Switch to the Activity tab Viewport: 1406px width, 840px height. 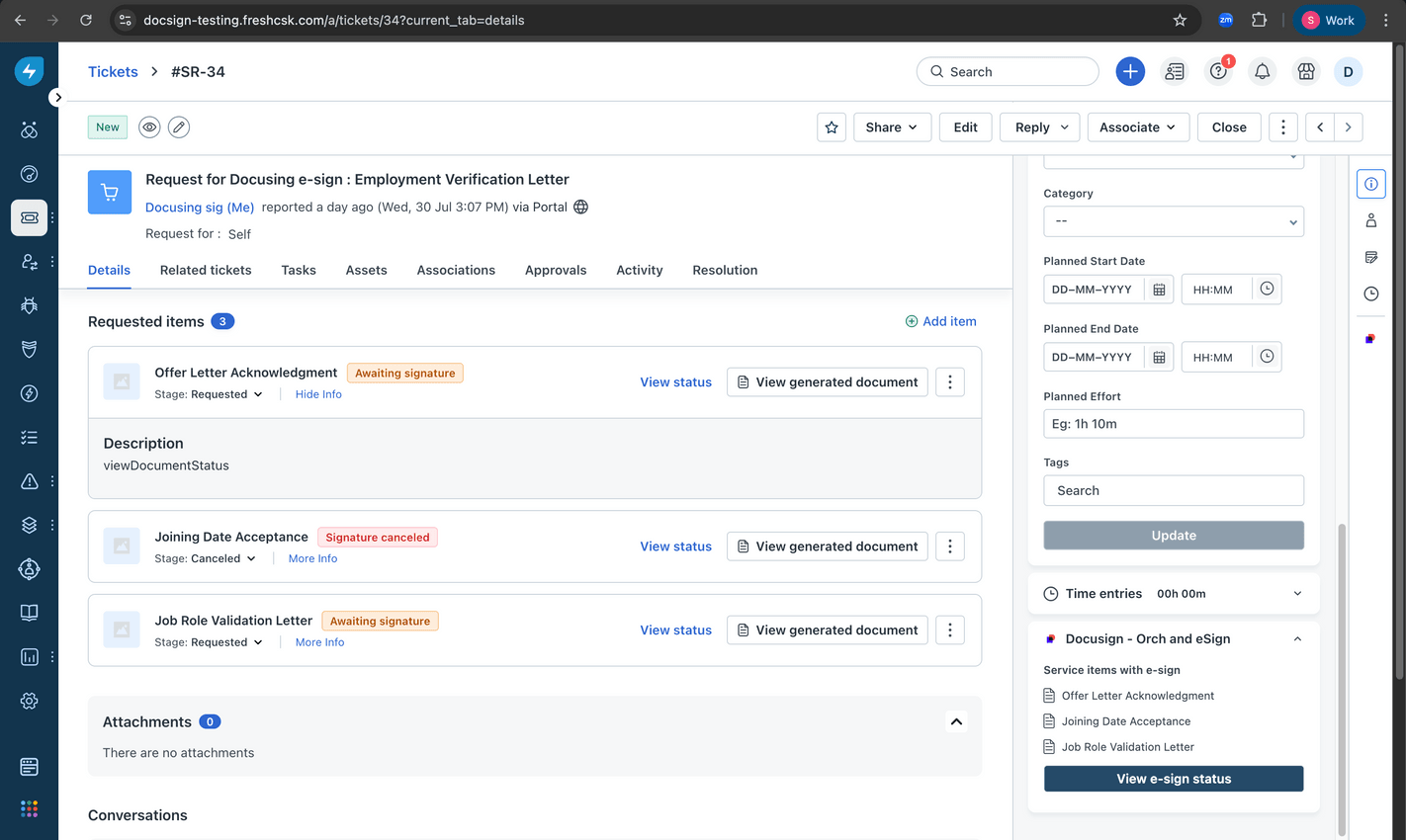point(640,270)
